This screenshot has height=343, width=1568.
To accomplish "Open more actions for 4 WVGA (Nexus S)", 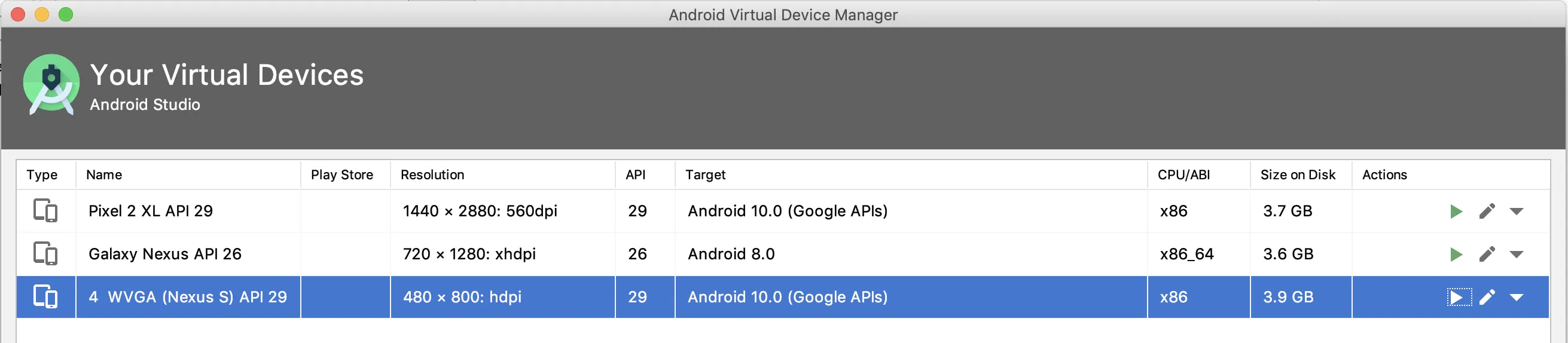I will 1516,298.
